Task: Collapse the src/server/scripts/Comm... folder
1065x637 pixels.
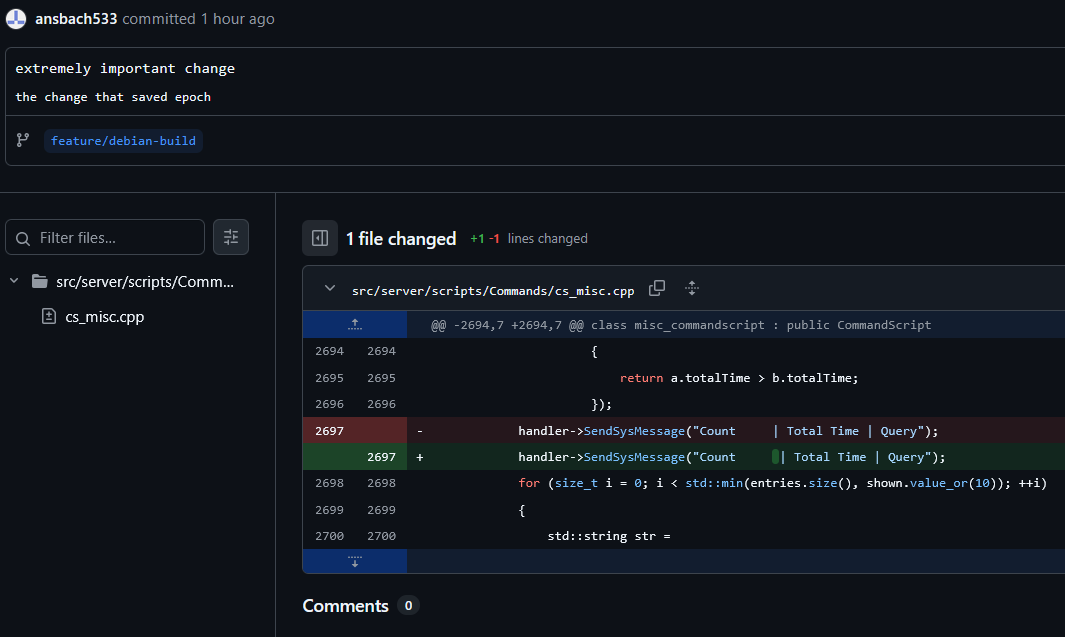Action: point(14,281)
